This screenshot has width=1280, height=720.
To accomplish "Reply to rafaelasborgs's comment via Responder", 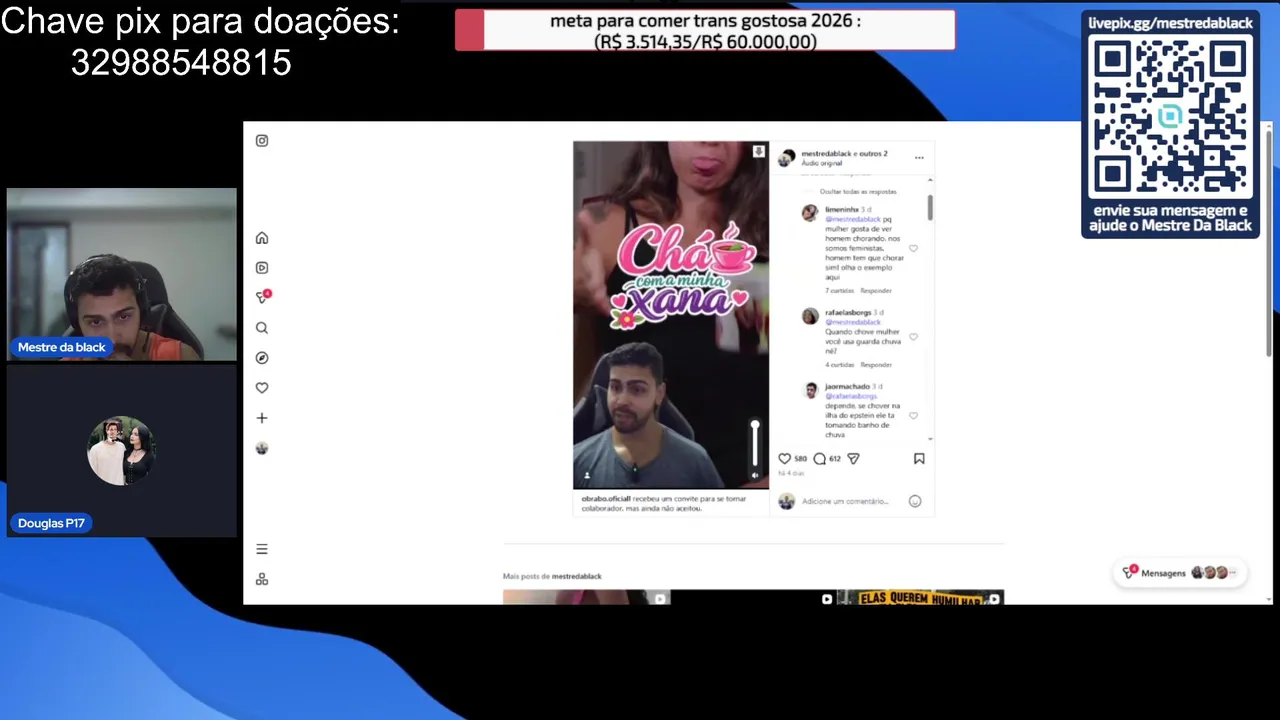I will click(x=876, y=365).
